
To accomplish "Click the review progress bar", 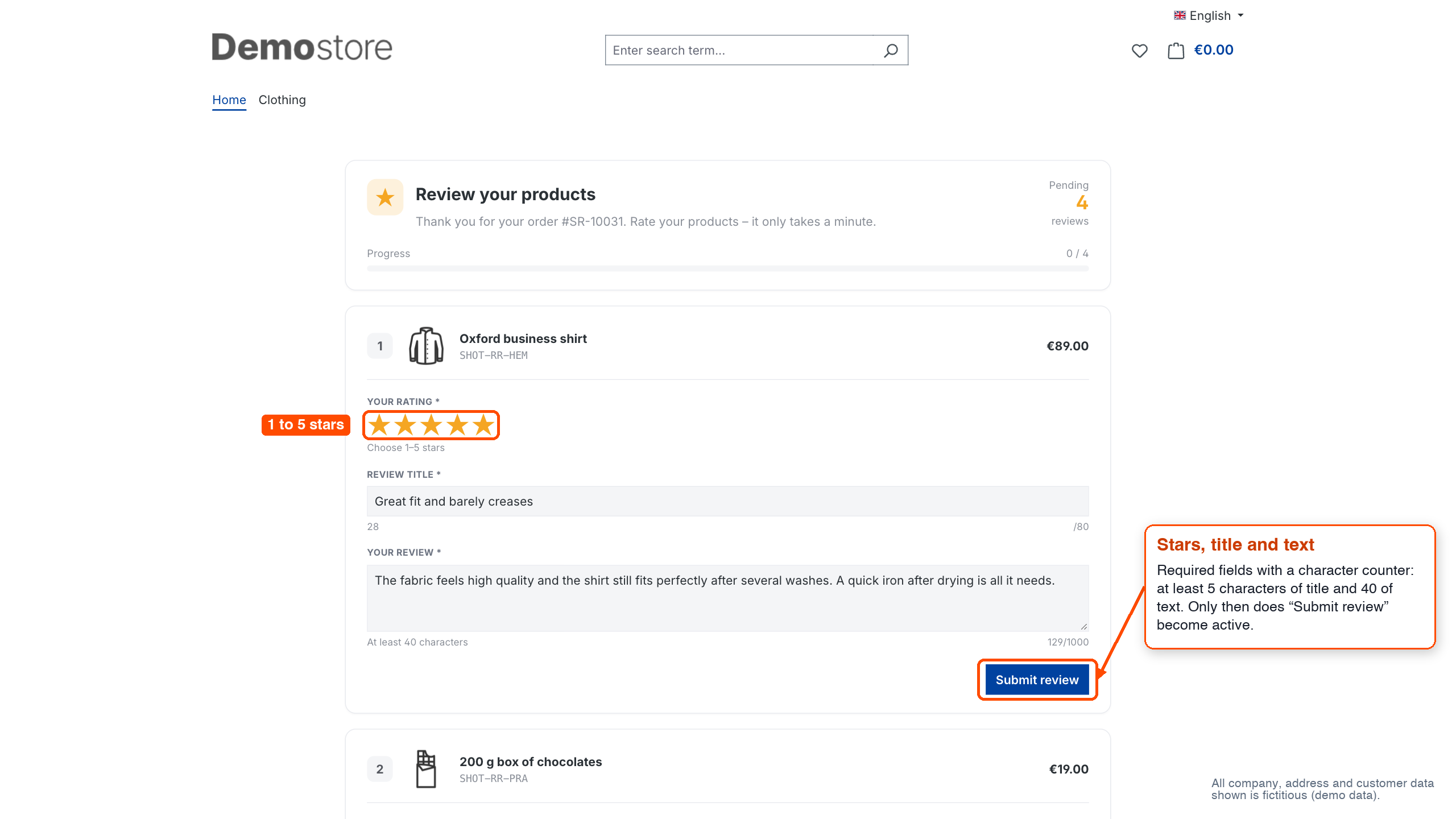I will pos(727,268).
